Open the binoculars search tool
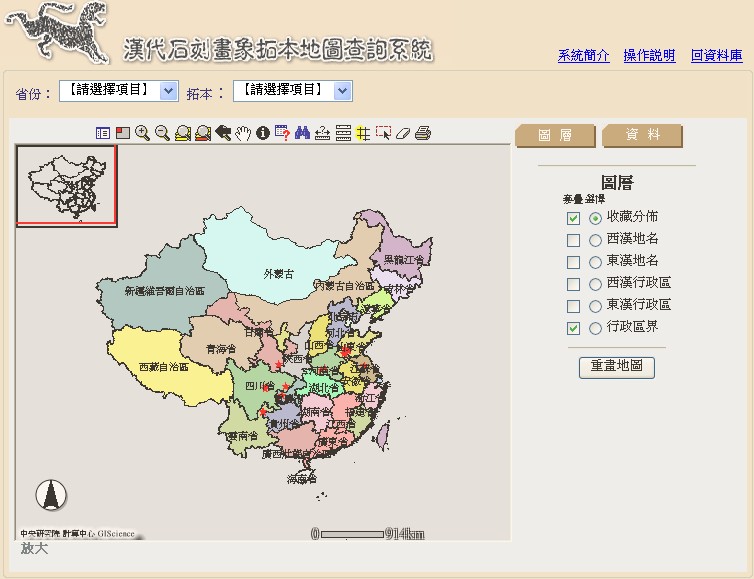Image resolution: width=754 pixels, height=579 pixels. coord(302,133)
